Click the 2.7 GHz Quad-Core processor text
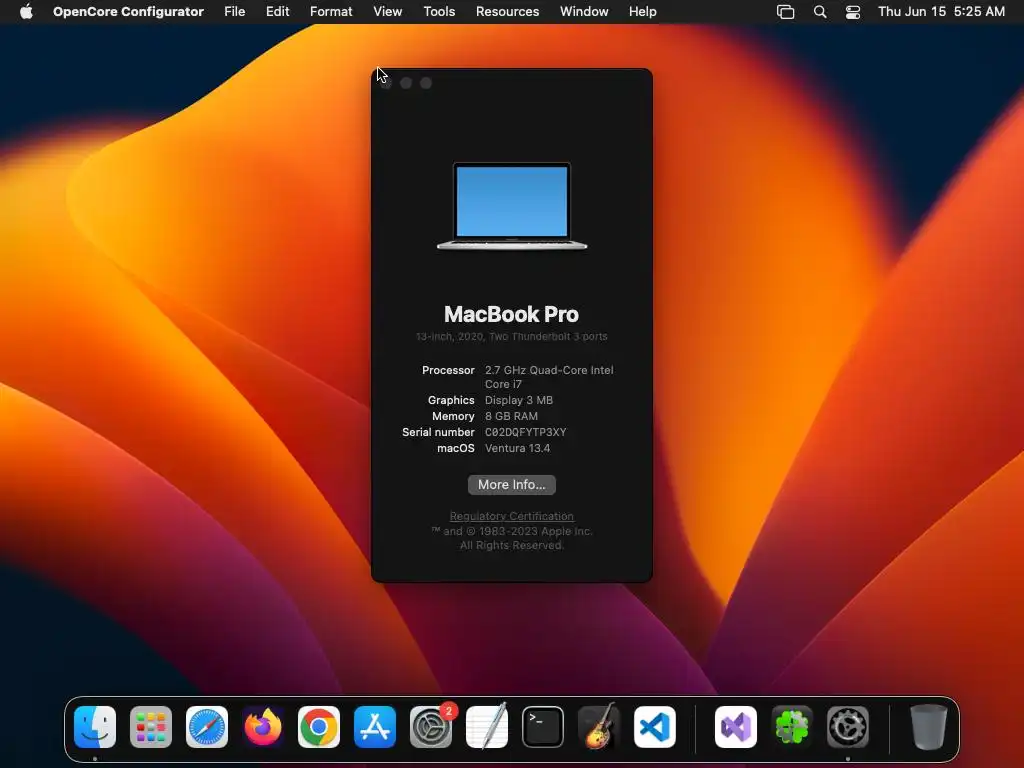The height and width of the screenshot is (768, 1024). tap(549, 377)
